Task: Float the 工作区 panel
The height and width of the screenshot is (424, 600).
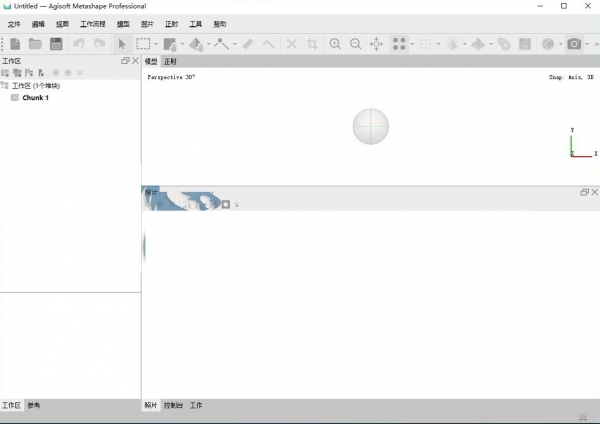Action: click(125, 61)
